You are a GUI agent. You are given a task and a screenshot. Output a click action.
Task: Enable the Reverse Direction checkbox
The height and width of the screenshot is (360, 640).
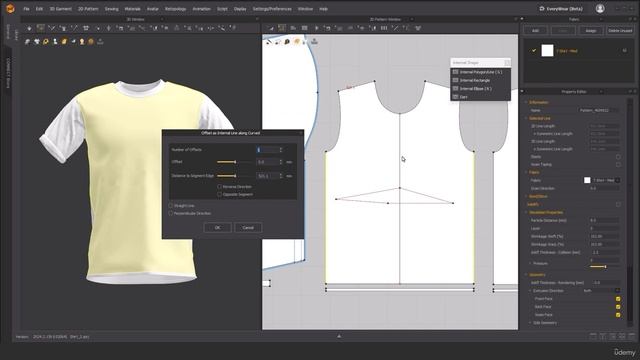220,187
